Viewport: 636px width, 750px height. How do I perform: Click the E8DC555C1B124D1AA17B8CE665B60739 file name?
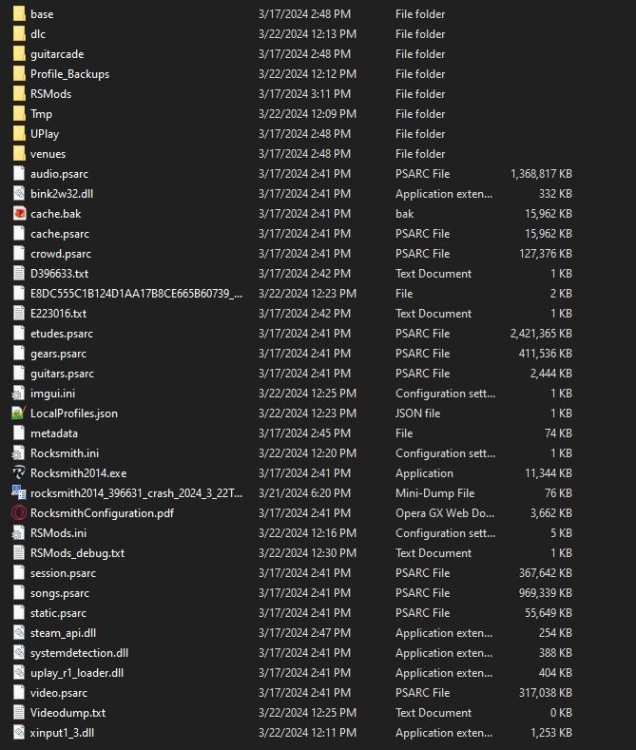point(136,293)
